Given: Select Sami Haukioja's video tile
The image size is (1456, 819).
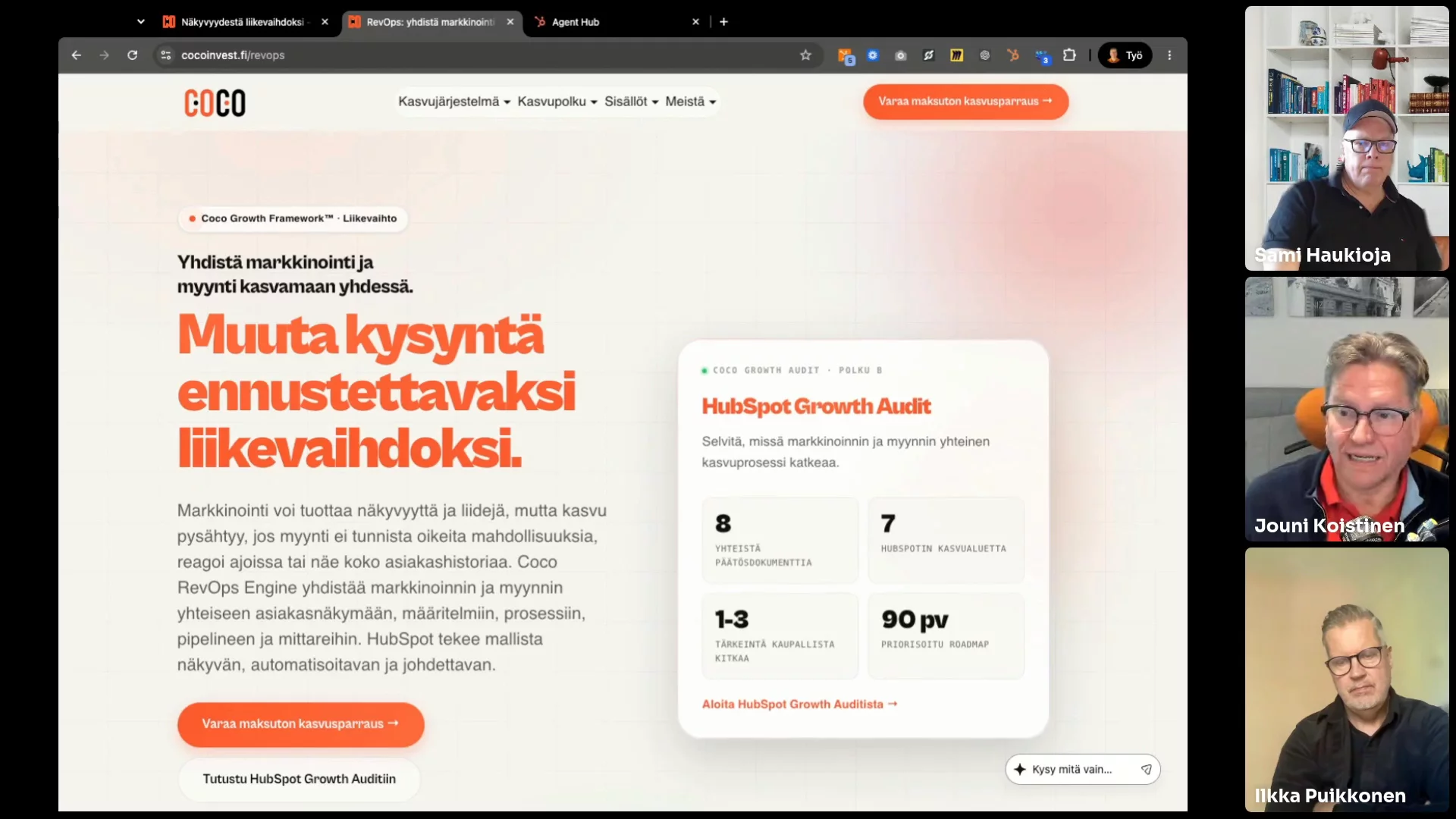Looking at the screenshot, I should [x=1347, y=139].
